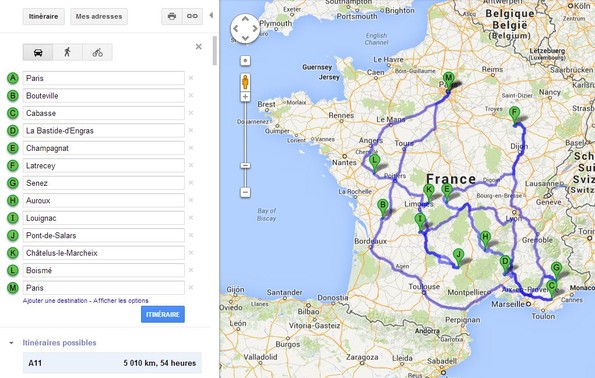Click the Street View pegman icon
The width and height of the screenshot is (595, 378).
click(246, 82)
